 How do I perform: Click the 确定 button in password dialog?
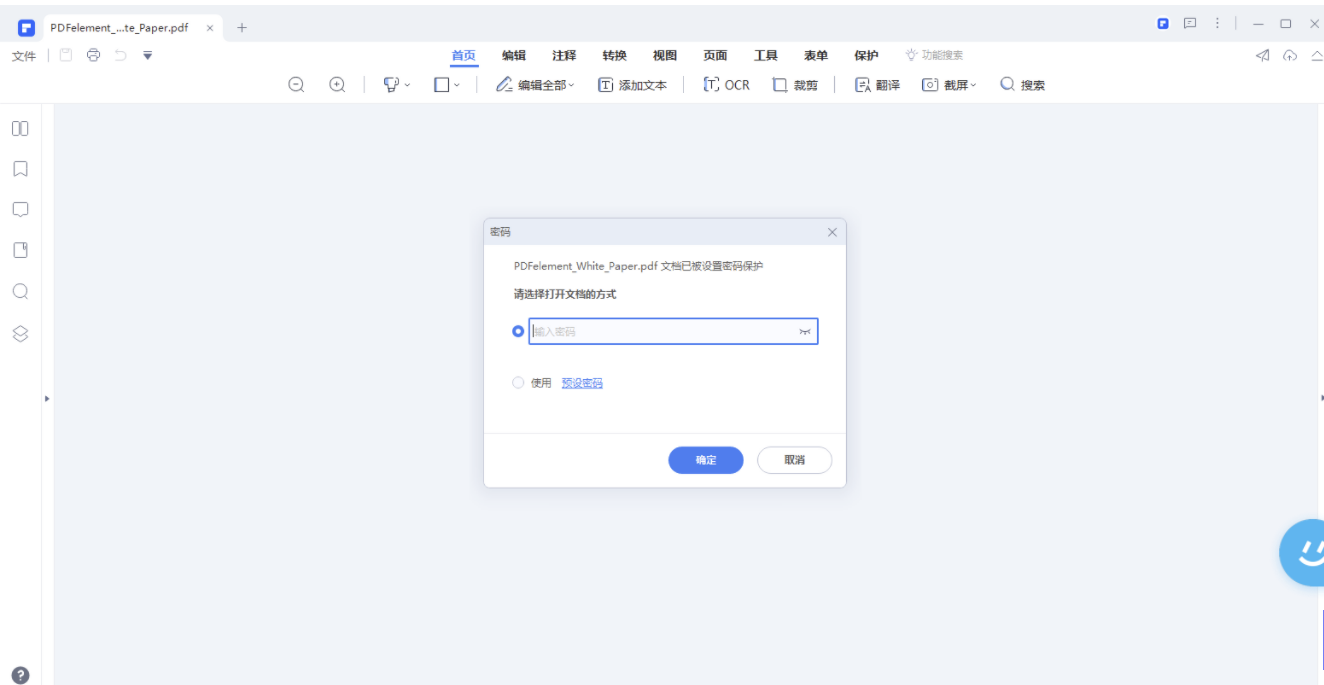point(705,460)
